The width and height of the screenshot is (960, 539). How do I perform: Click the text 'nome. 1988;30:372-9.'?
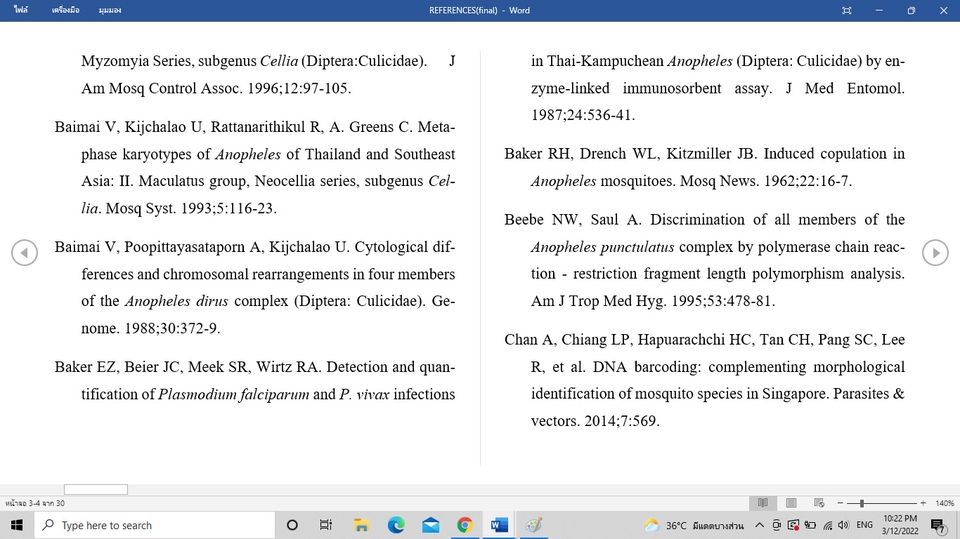(151, 328)
